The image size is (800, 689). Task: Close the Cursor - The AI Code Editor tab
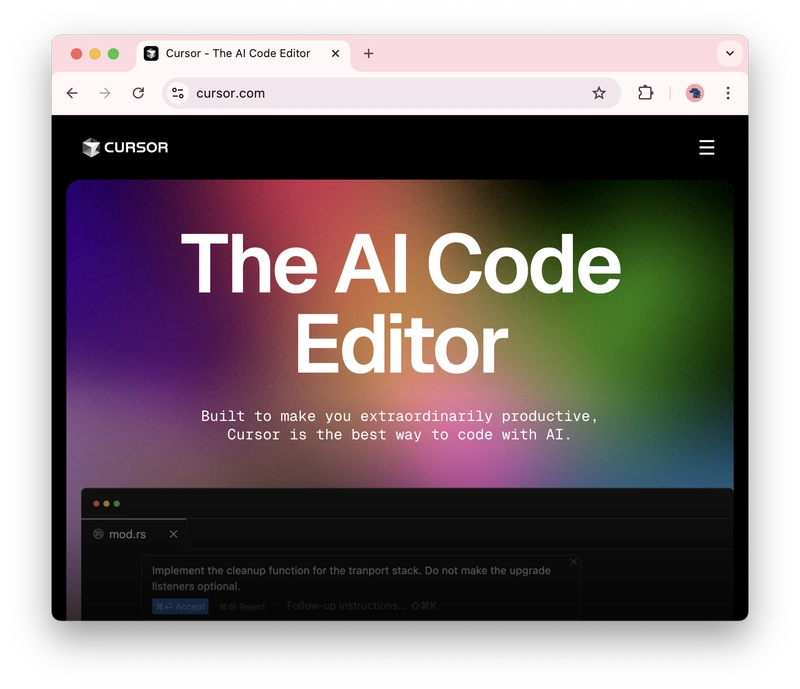click(335, 54)
